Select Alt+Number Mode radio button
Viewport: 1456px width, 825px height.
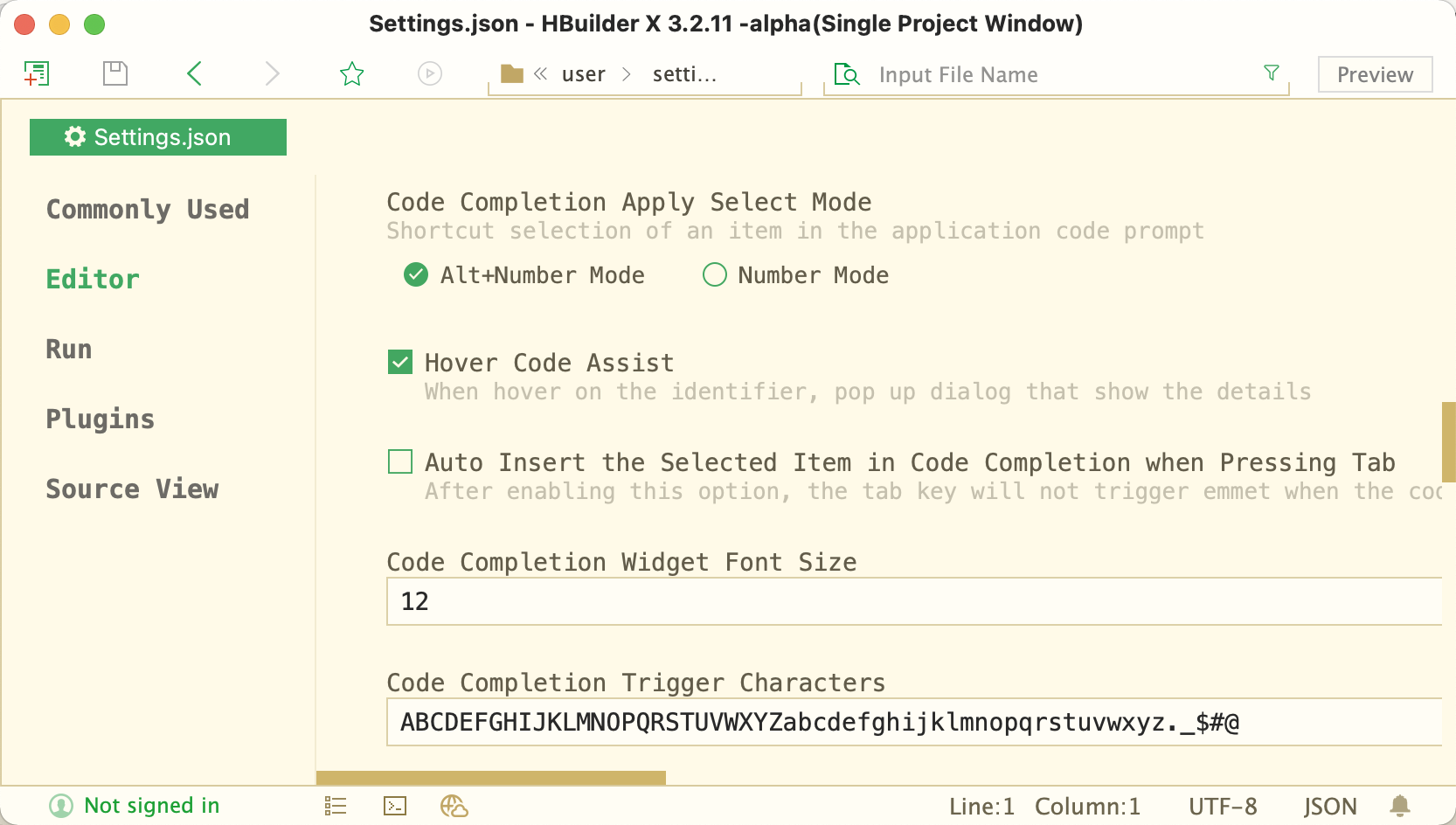coord(416,274)
